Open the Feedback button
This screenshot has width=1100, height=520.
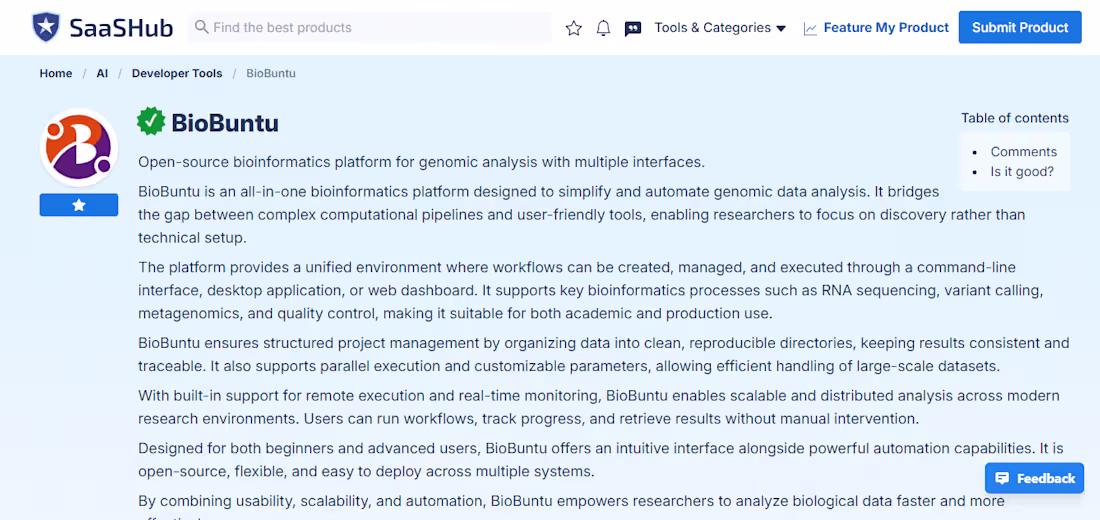click(1035, 479)
